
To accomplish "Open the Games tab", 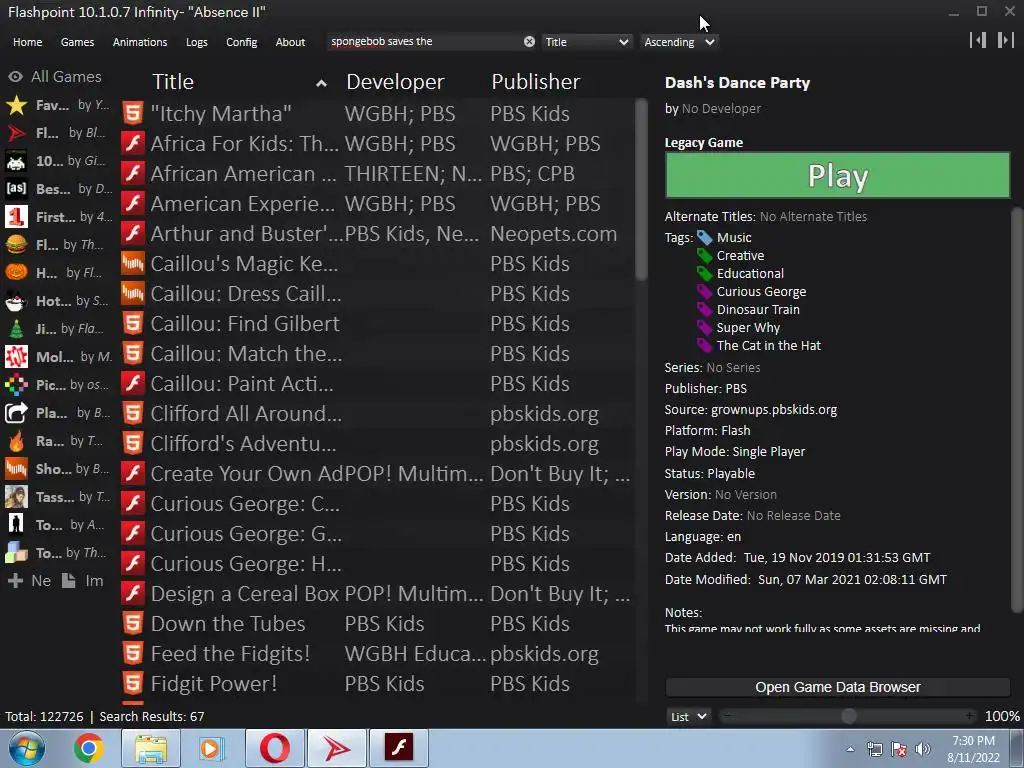I will [77, 42].
